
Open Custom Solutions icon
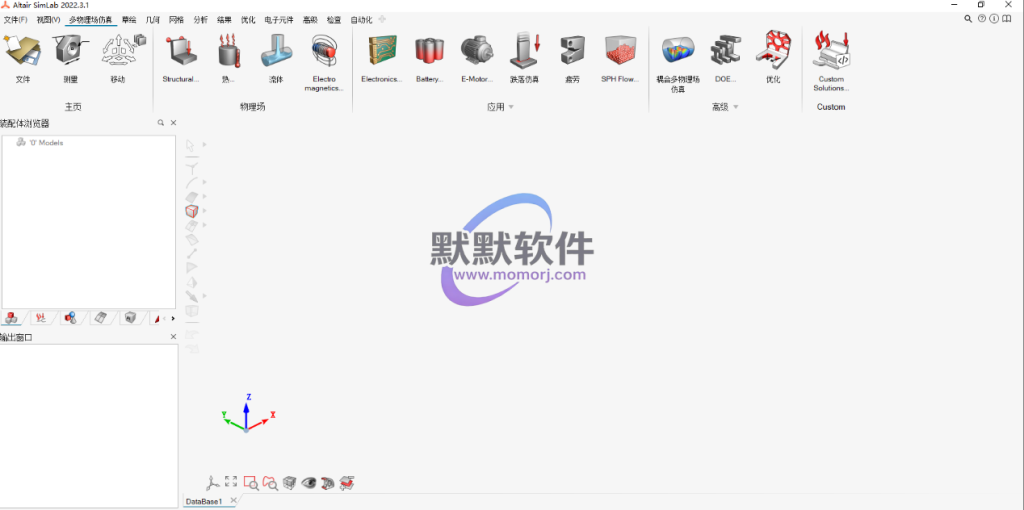click(x=830, y=56)
